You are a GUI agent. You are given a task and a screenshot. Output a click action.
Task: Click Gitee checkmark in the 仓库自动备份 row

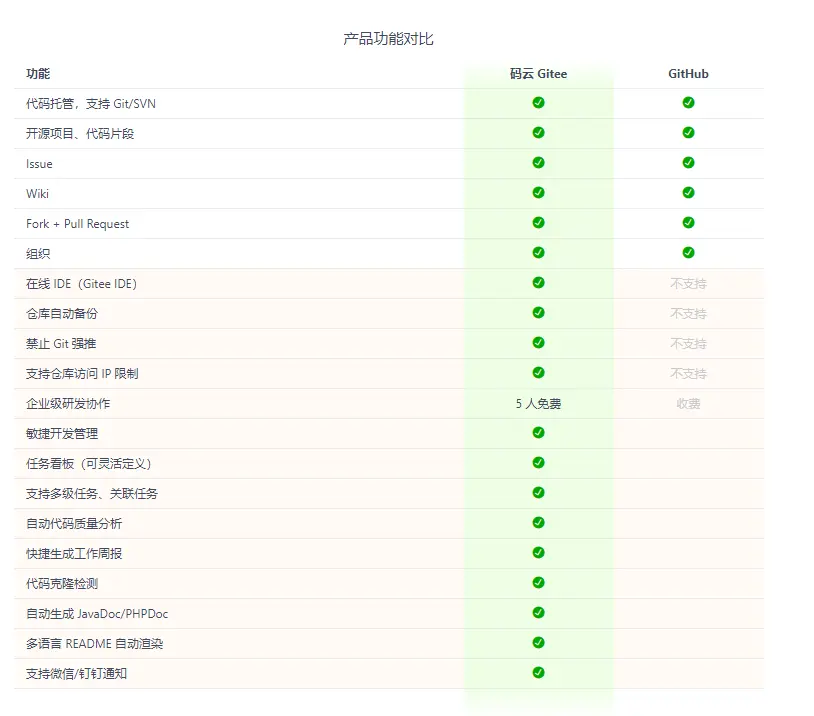[538, 313]
